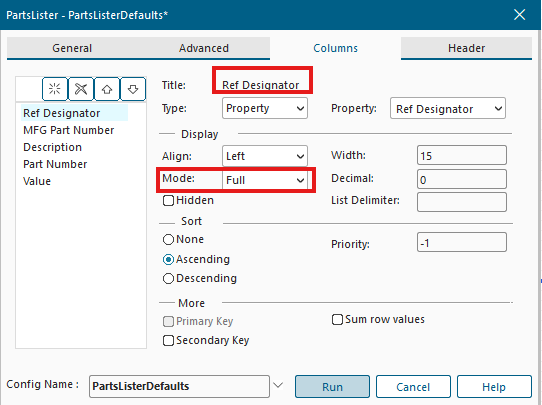The height and width of the screenshot is (405, 542).
Task: Click the Run button
Action: pos(332,387)
